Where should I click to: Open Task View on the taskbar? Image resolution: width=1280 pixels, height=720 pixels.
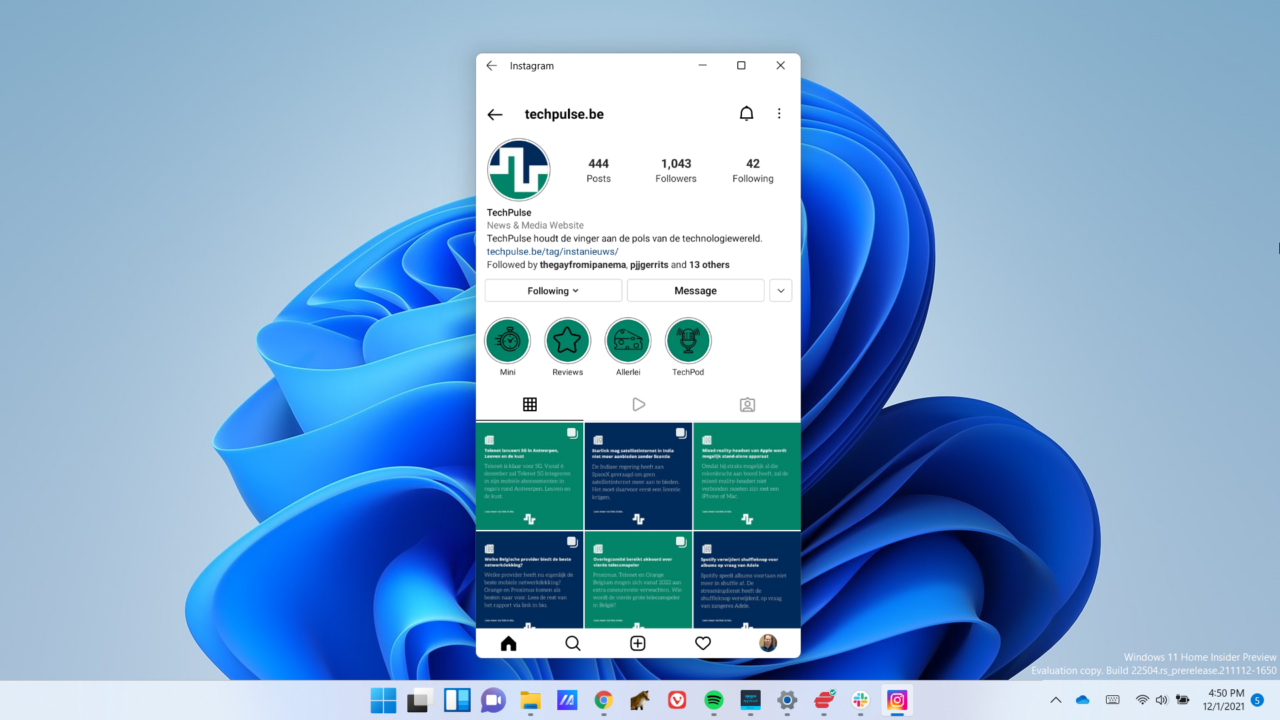(x=420, y=700)
